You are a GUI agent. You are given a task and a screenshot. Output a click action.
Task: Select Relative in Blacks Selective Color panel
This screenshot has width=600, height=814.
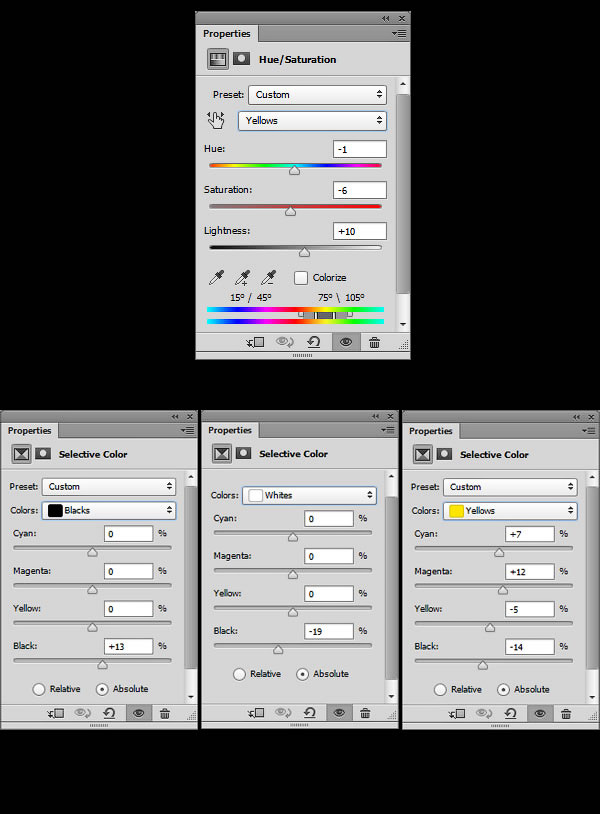tap(39, 689)
